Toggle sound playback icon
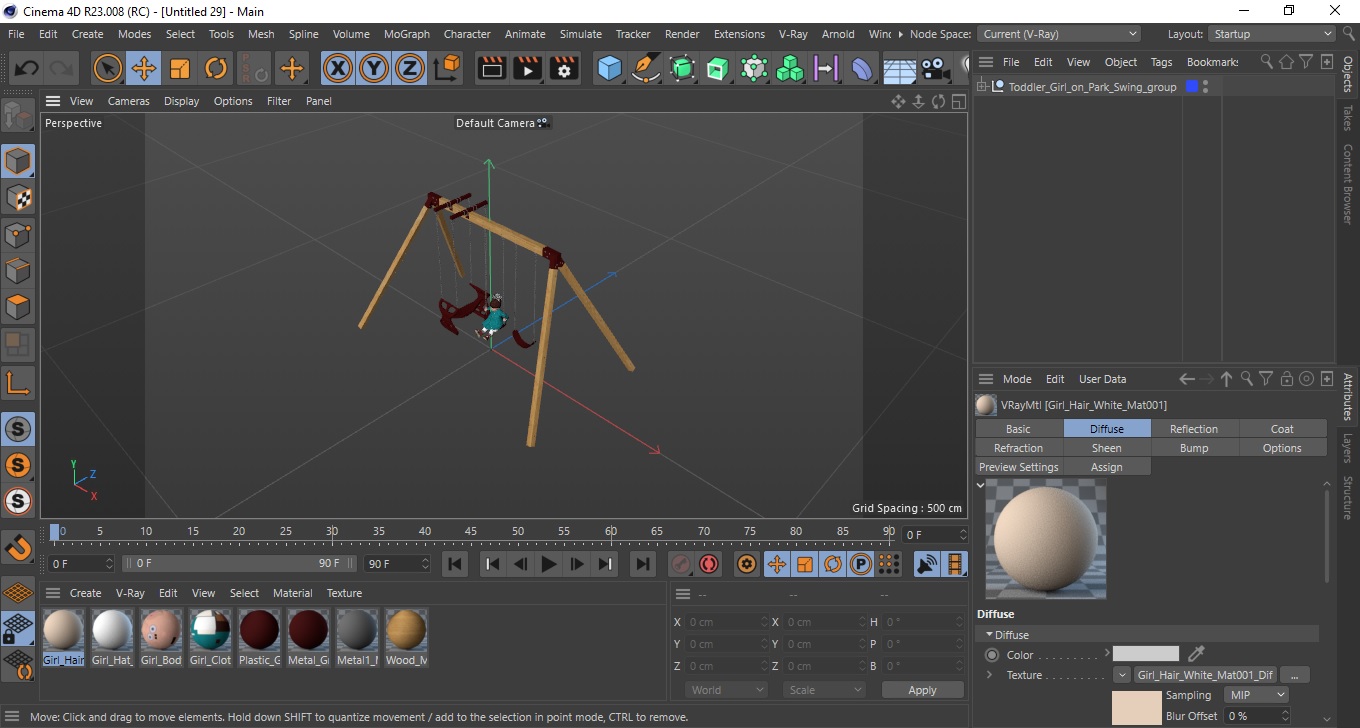Viewport: 1360px width, 728px height. [x=927, y=564]
